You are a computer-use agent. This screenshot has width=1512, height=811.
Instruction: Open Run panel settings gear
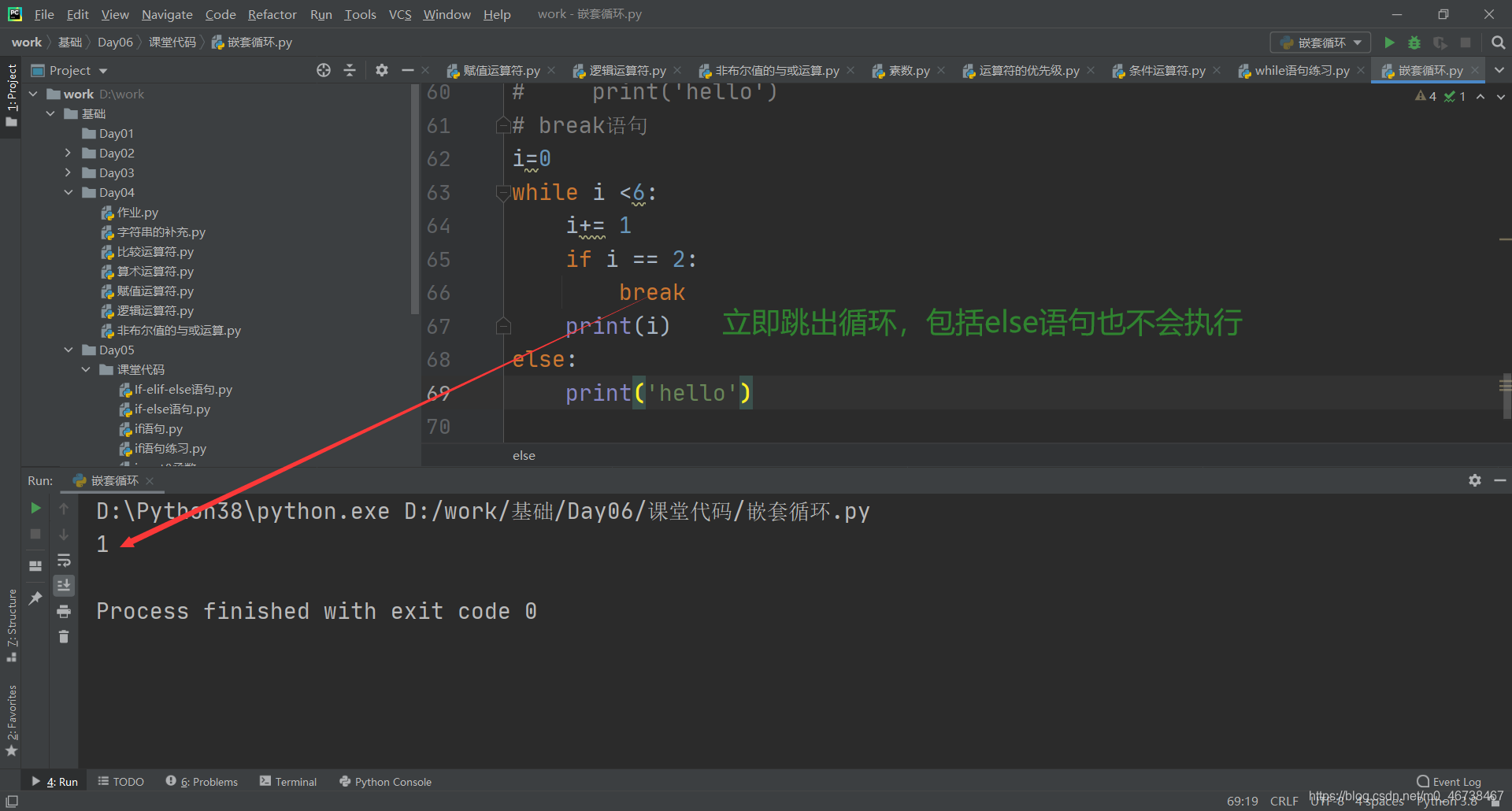tap(1474, 480)
